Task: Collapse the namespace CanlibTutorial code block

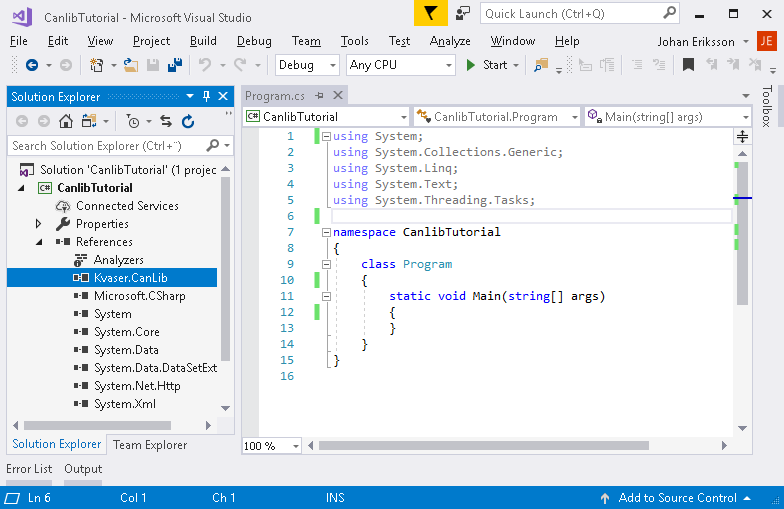Action: point(326,232)
